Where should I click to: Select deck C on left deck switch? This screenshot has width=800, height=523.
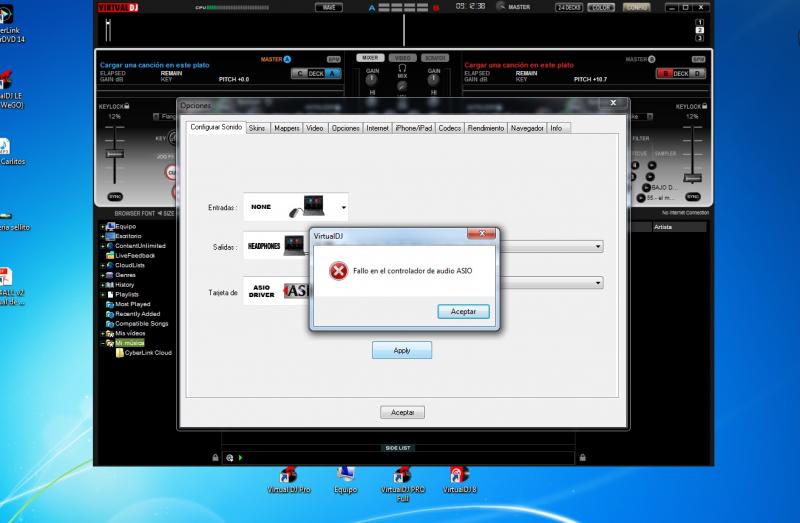[x=299, y=73]
